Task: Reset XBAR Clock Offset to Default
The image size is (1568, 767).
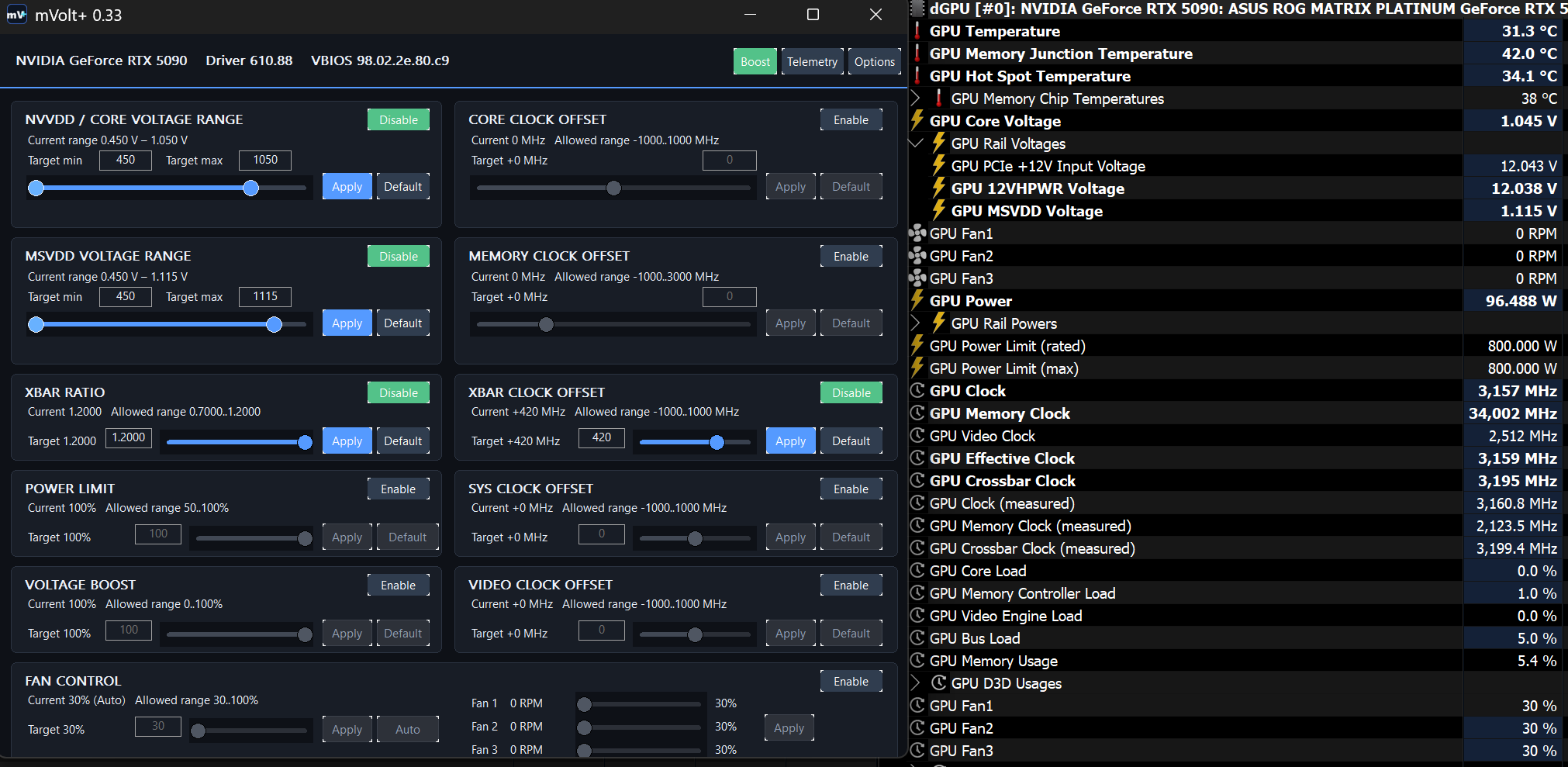Action: point(851,441)
